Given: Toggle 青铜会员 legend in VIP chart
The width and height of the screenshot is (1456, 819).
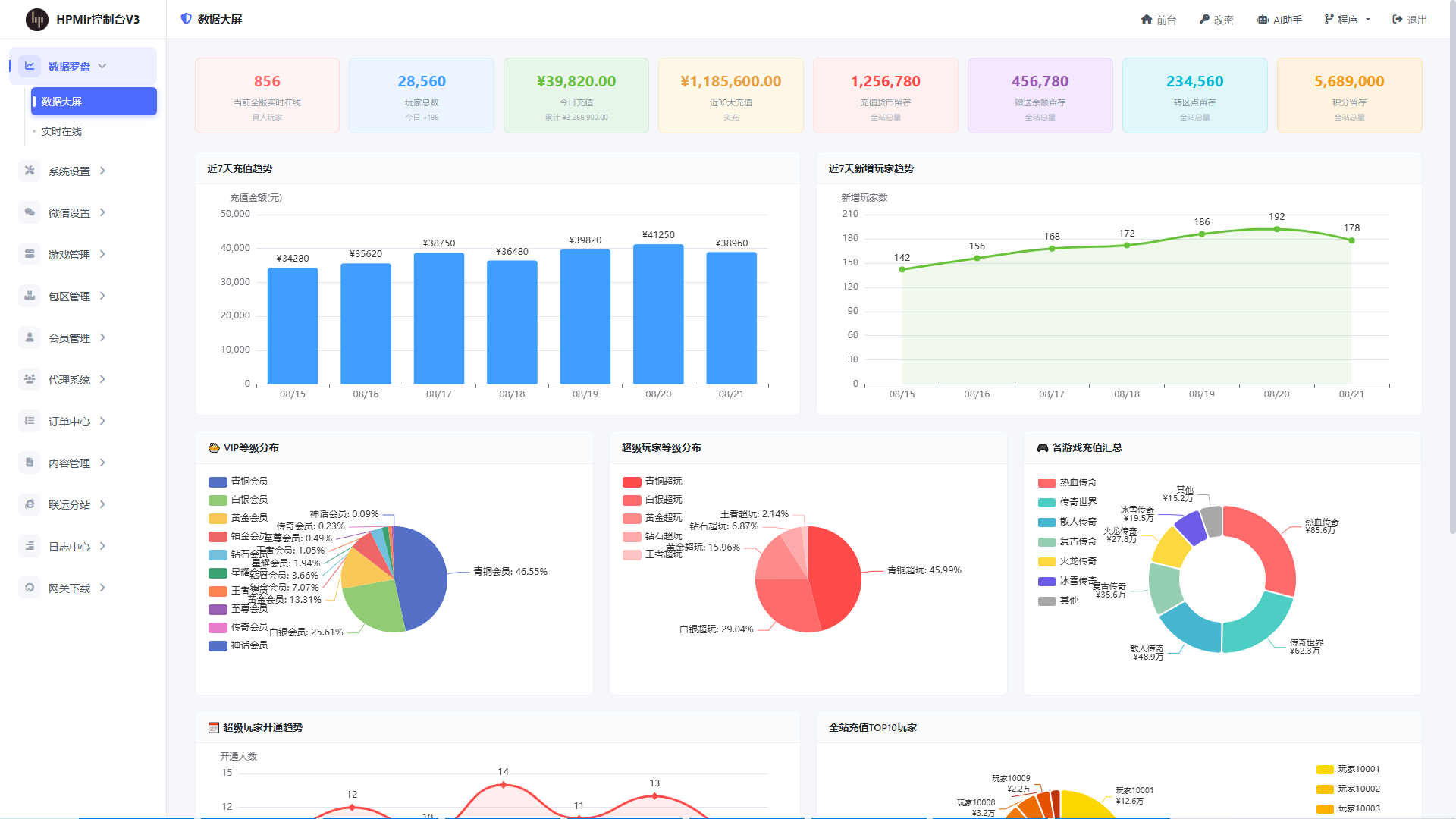Looking at the screenshot, I should [238, 482].
